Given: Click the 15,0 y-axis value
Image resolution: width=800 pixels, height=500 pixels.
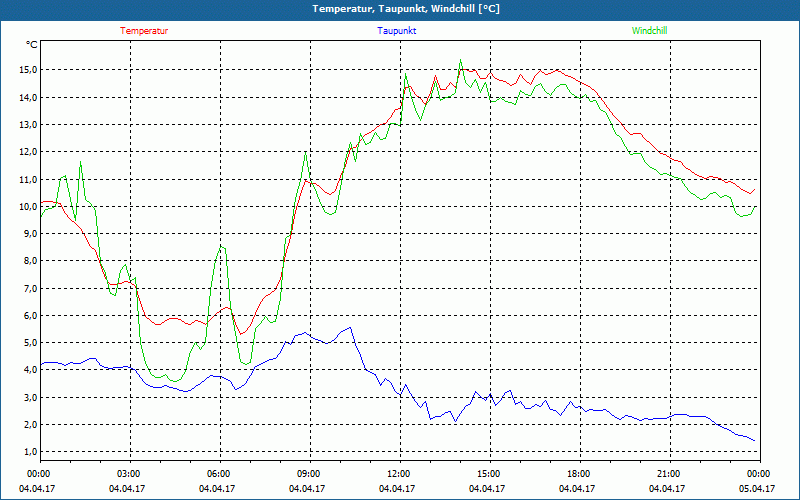Looking at the screenshot, I should click(x=29, y=70).
